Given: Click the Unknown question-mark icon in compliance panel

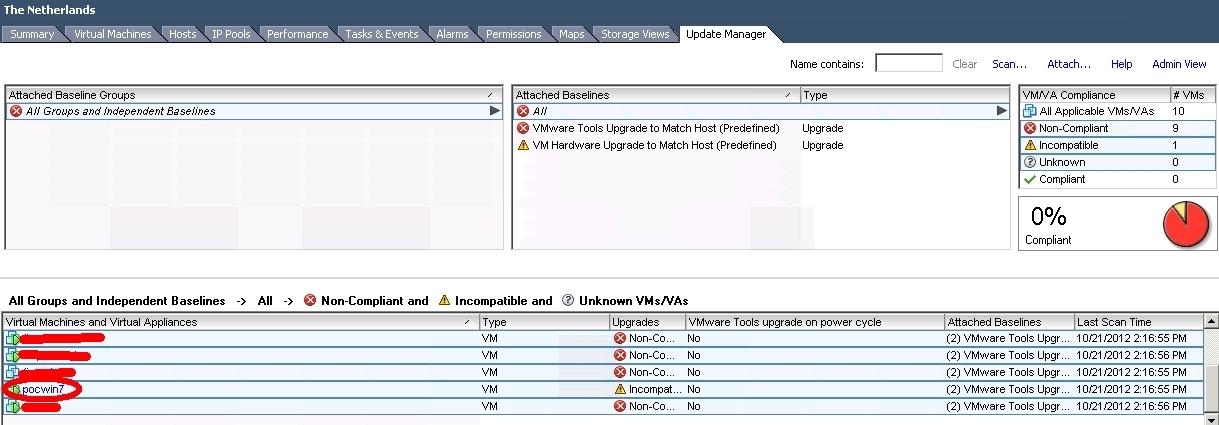Looking at the screenshot, I should [x=1029, y=162].
